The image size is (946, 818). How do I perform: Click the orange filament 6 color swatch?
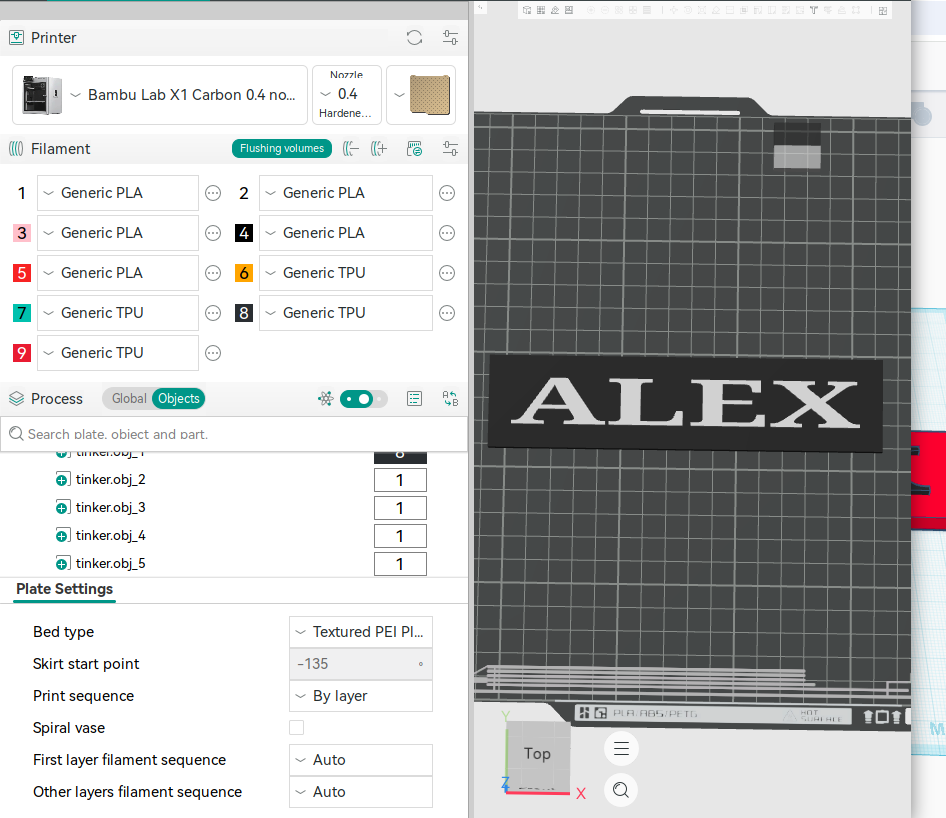244,273
